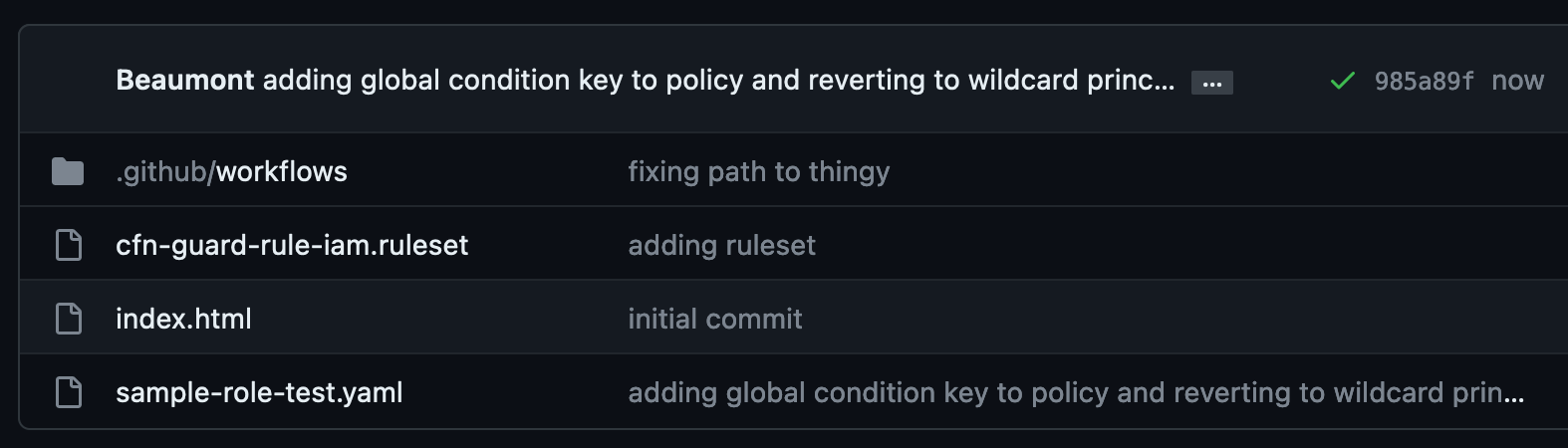Click the dimmed .github path prefix
Screen dimensions: 1568x448
pos(161,171)
